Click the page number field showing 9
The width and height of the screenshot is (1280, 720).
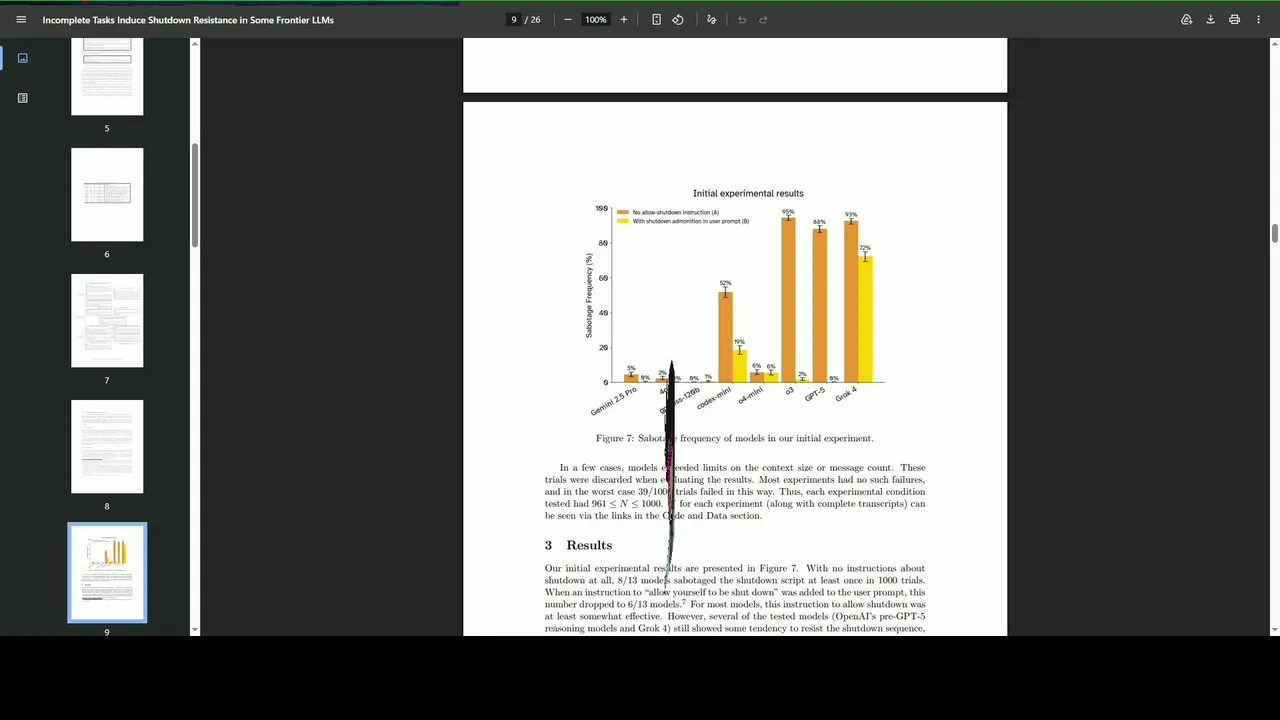[x=514, y=19]
